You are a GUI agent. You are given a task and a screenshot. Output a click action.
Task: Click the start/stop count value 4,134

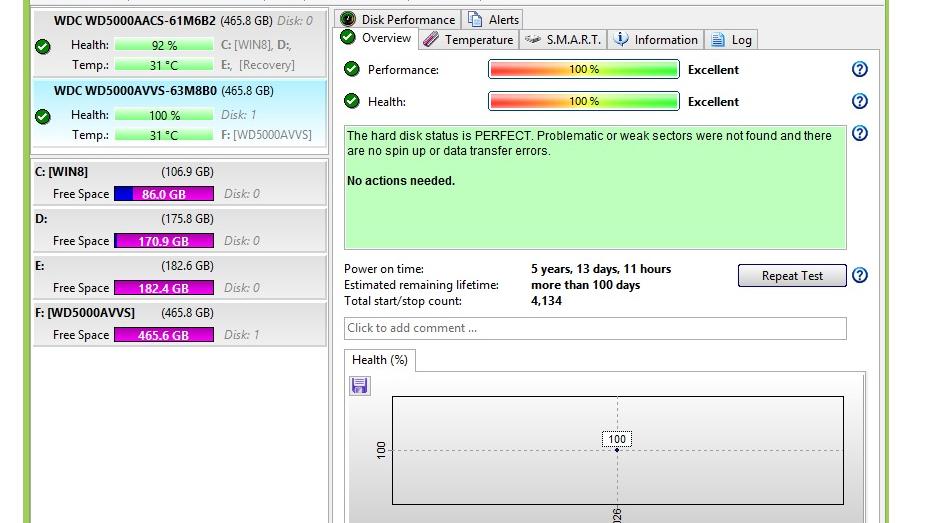tap(546, 301)
